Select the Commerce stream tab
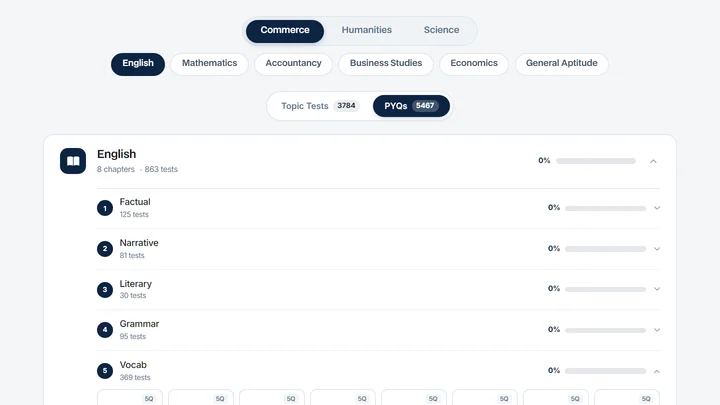This screenshot has height=405, width=720. 285,30
